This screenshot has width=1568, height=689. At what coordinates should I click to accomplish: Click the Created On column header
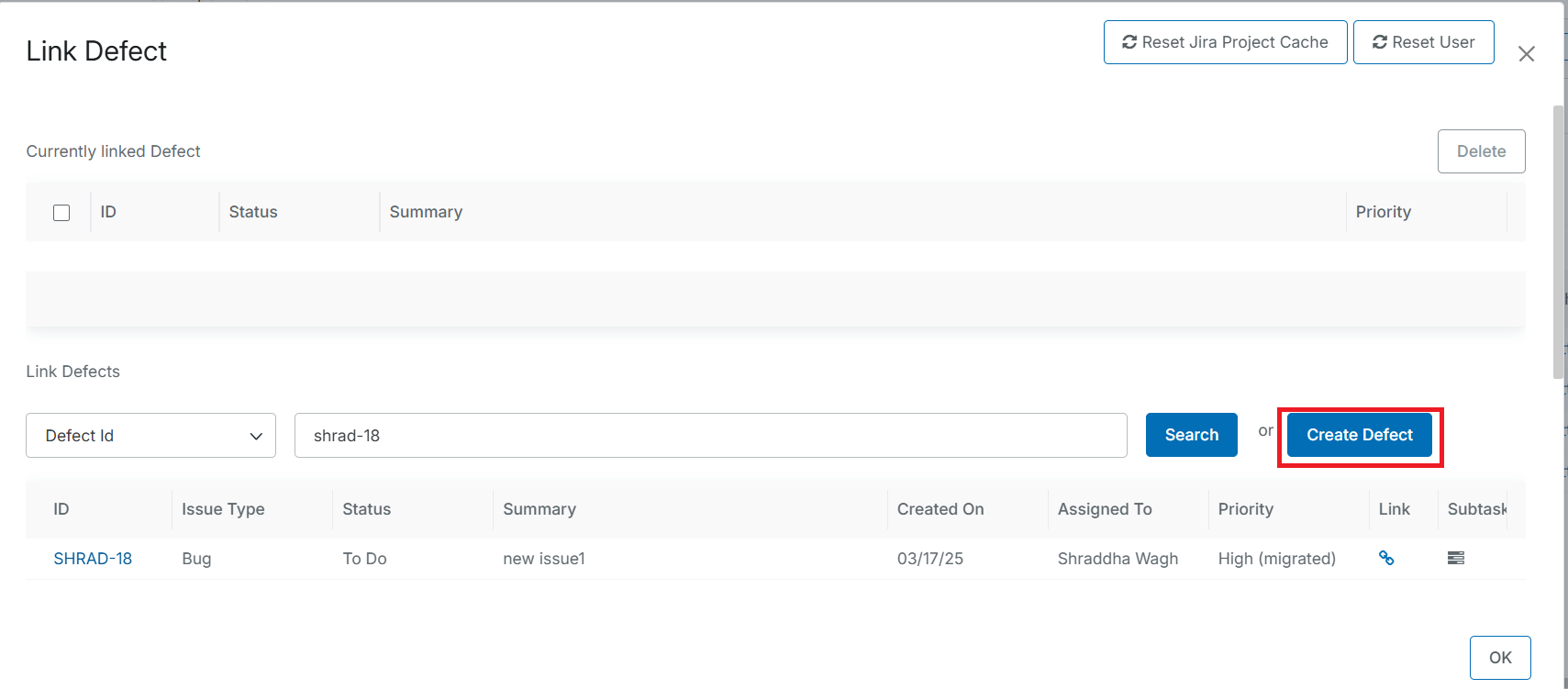pos(940,509)
